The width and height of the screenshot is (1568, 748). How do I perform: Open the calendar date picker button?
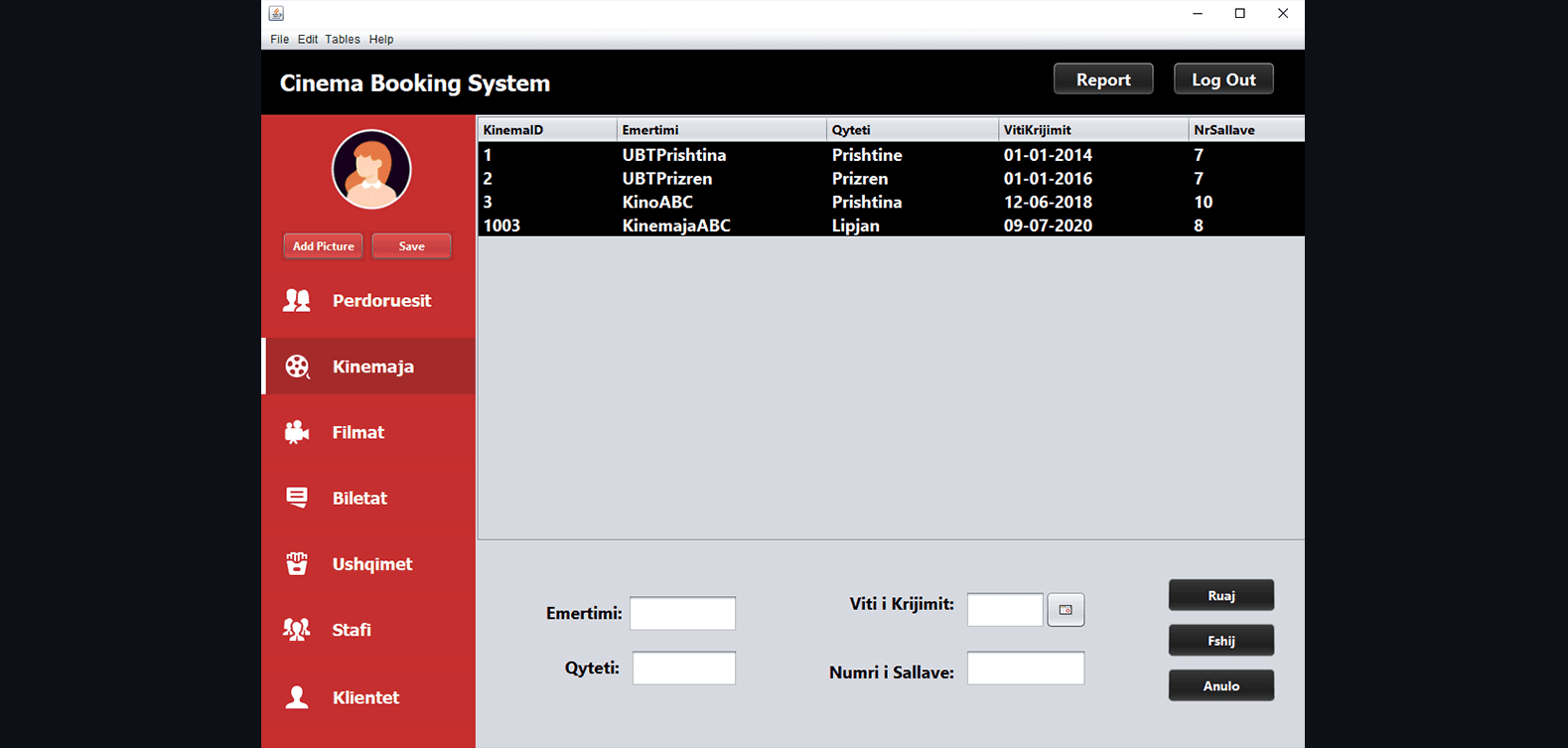(x=1066, y=610)
